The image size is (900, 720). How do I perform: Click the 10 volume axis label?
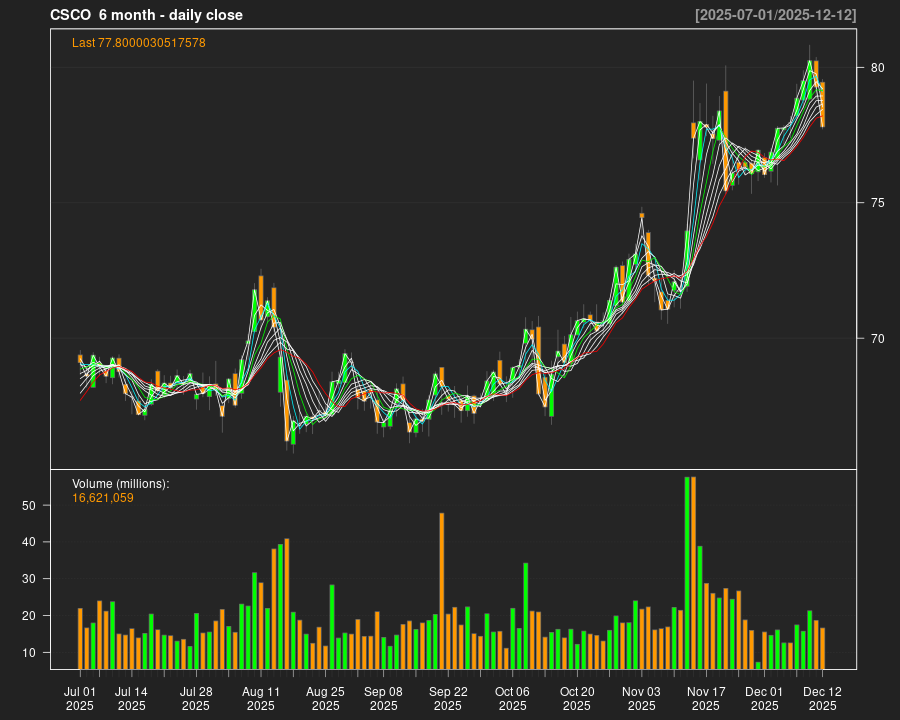(29, 653)
